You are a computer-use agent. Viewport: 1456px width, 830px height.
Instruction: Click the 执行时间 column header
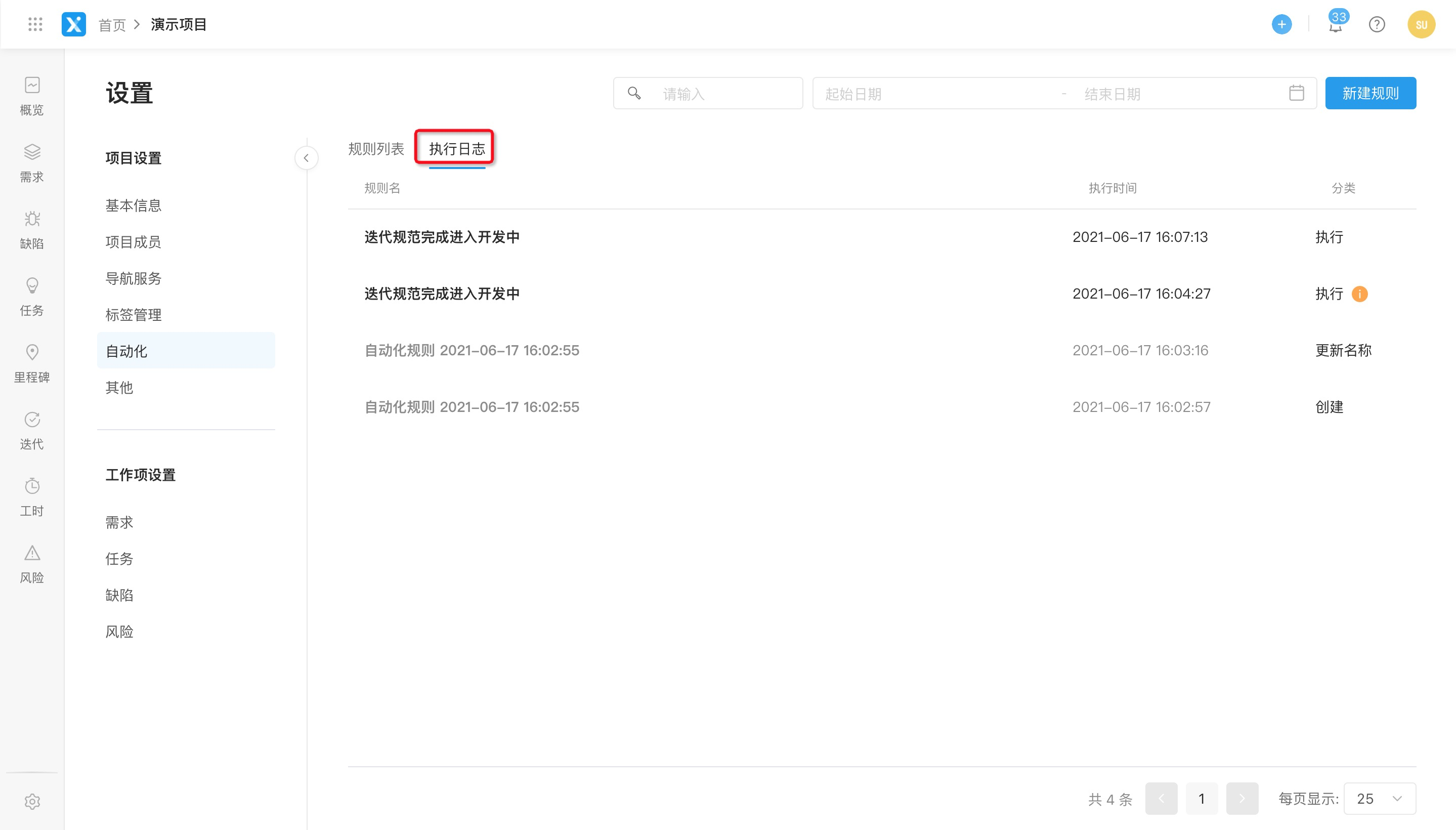[x=1112, y=188]
